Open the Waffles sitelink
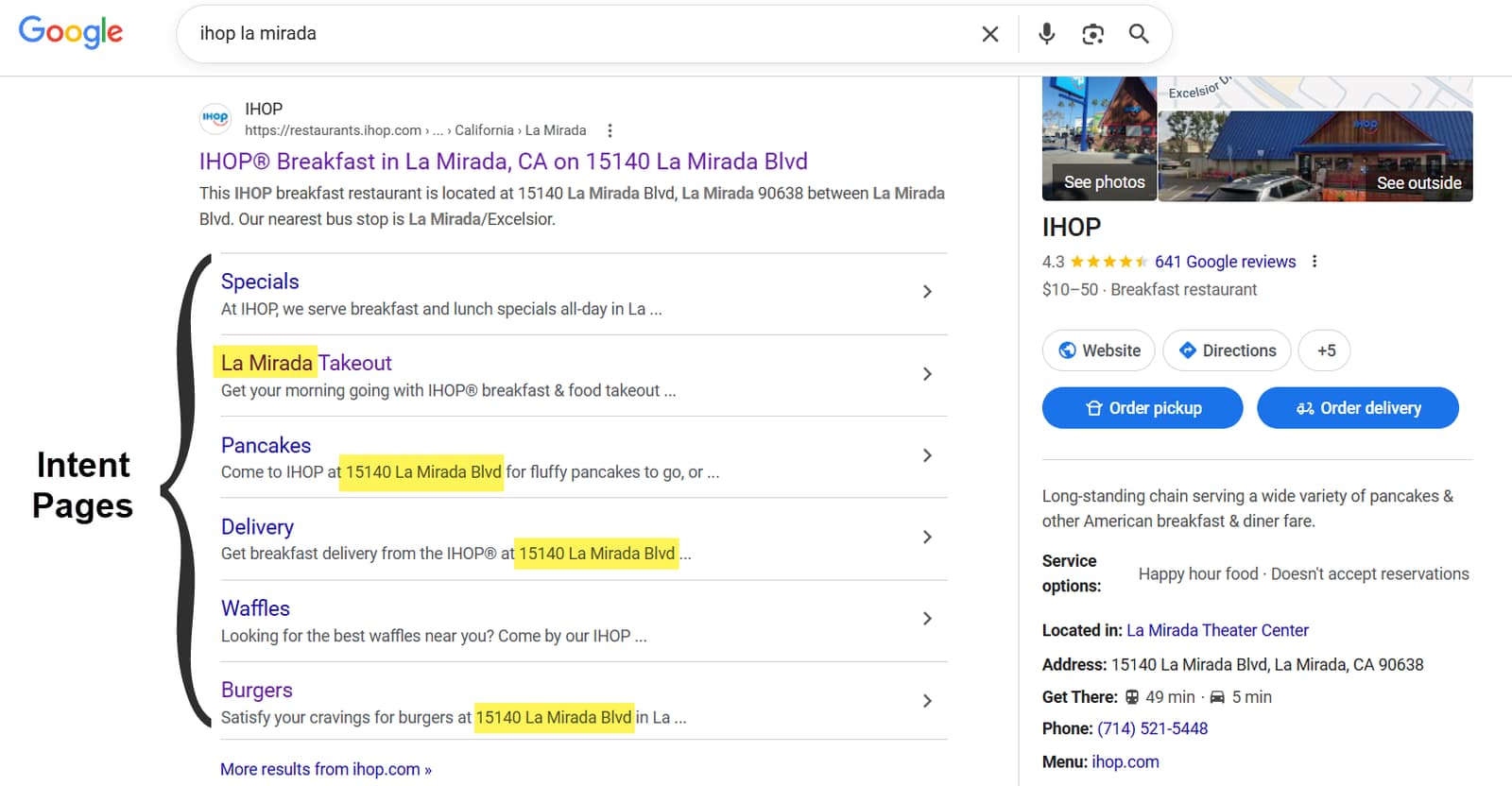This screenshot has height=786, width=1512. (255, 608)
